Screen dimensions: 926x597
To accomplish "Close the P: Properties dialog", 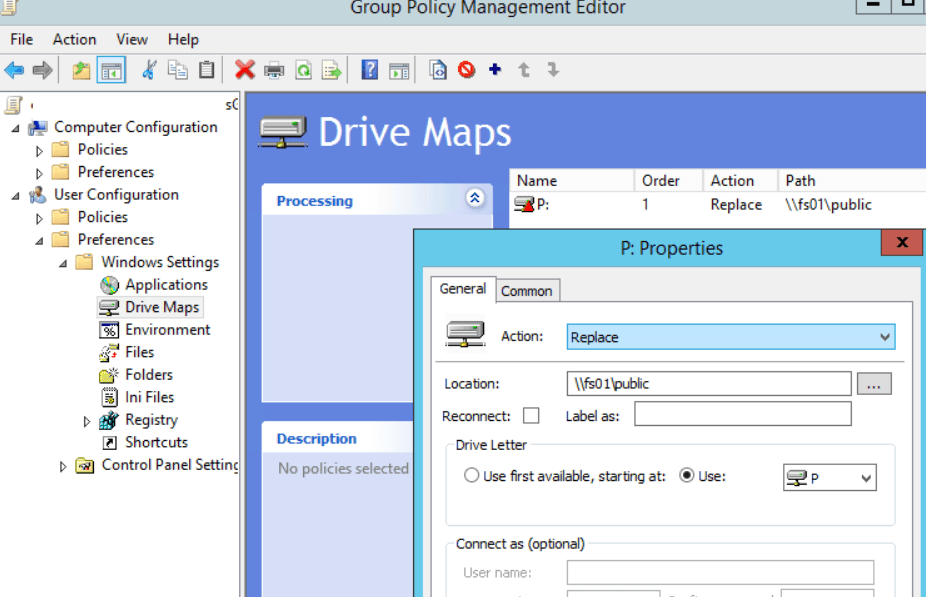I will [x=902, y=242].
